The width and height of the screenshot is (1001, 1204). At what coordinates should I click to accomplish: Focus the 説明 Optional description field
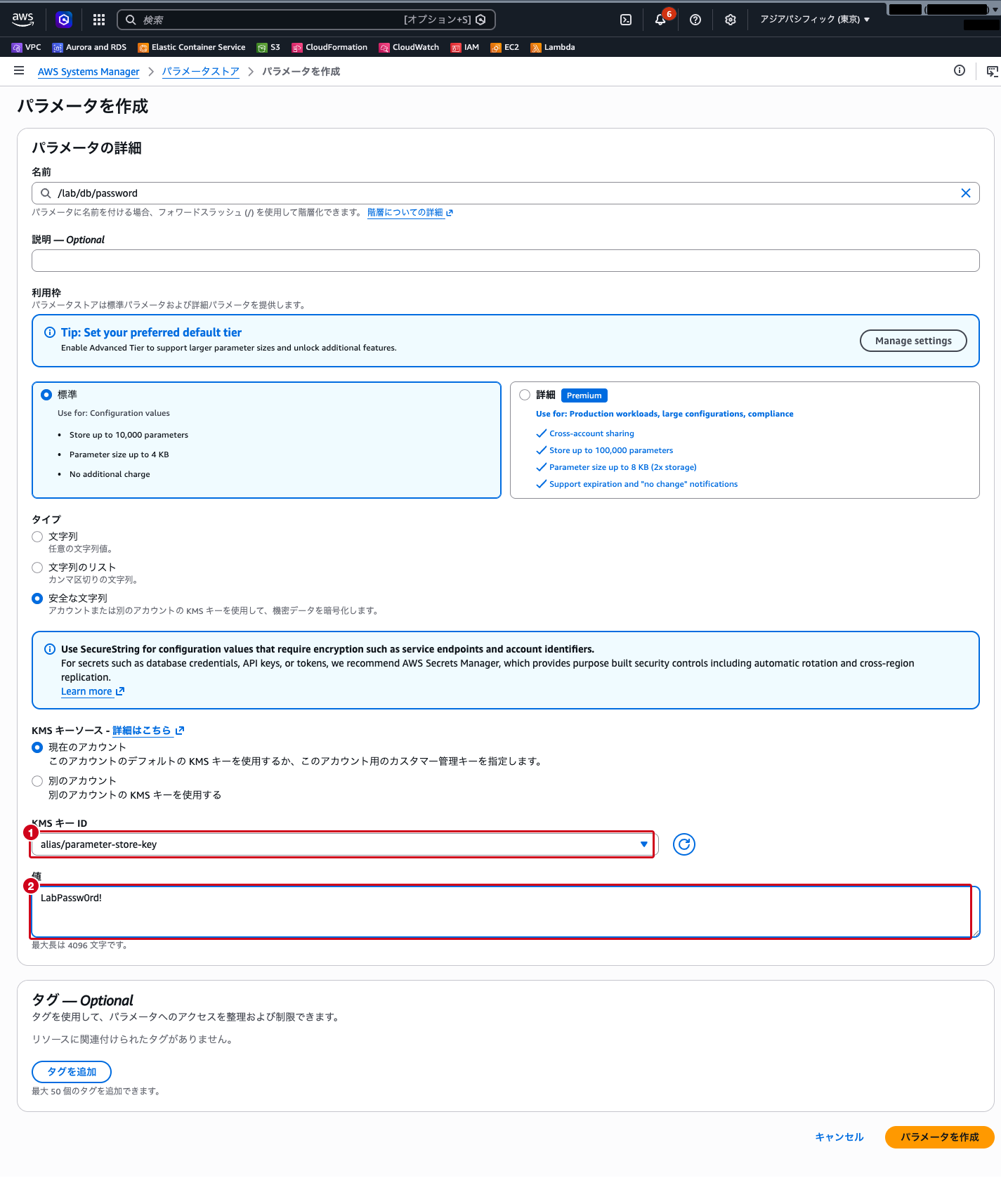click(x=506, y=261)
